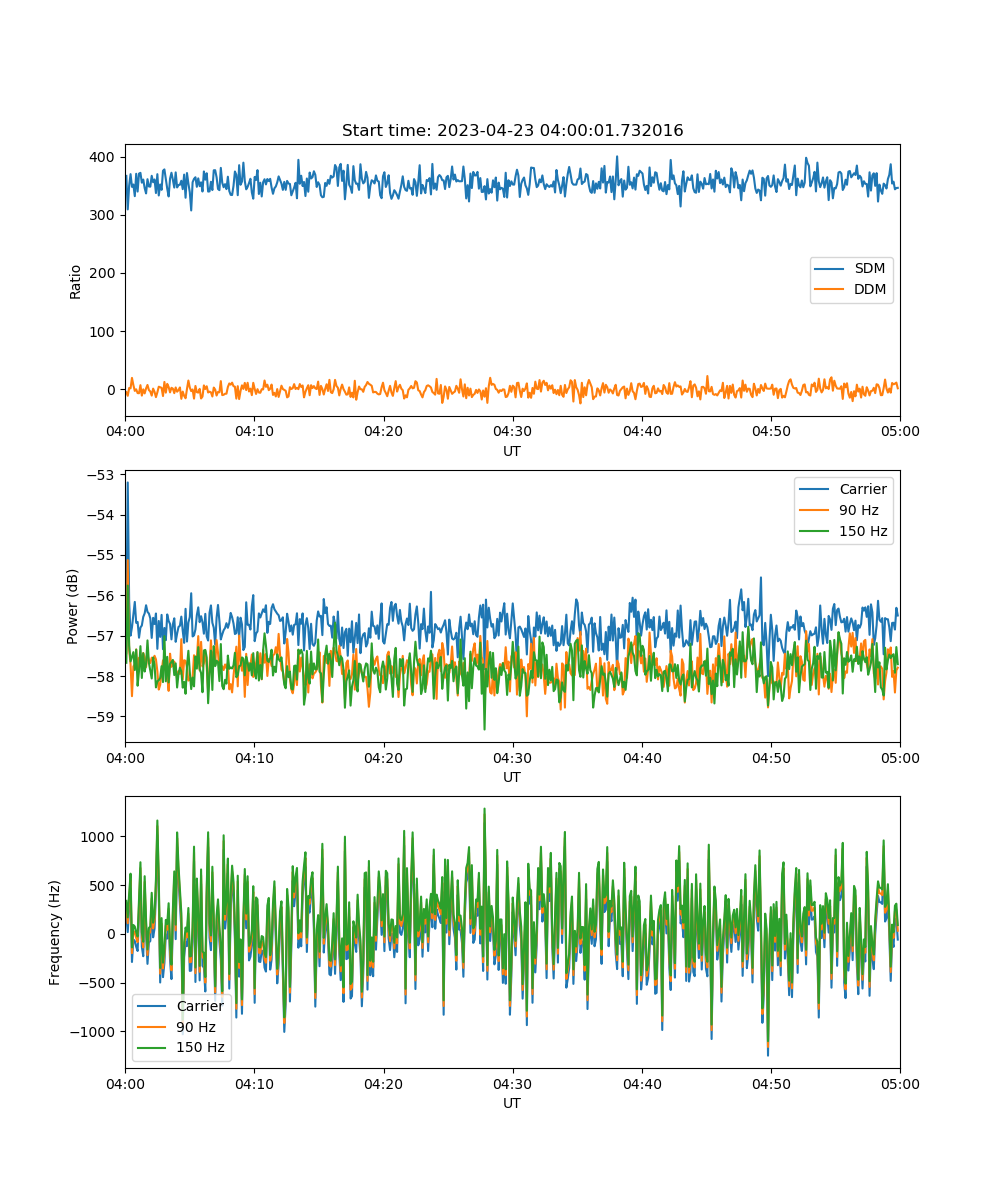This screenshot has height=1200, width=1000.
Task: Click the title "Start time: 2023-04-23 04:00:01.732016"
Action: (512, 131)
